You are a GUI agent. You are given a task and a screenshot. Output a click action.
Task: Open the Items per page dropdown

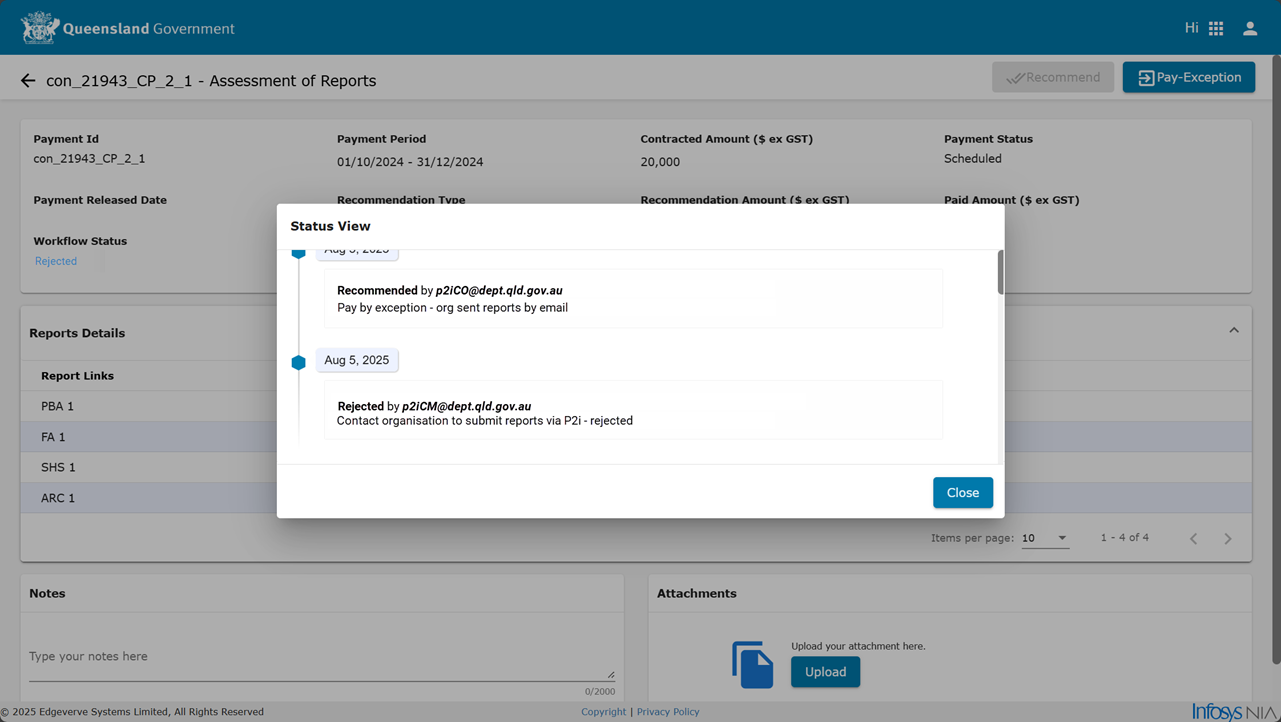point(1045,538)
